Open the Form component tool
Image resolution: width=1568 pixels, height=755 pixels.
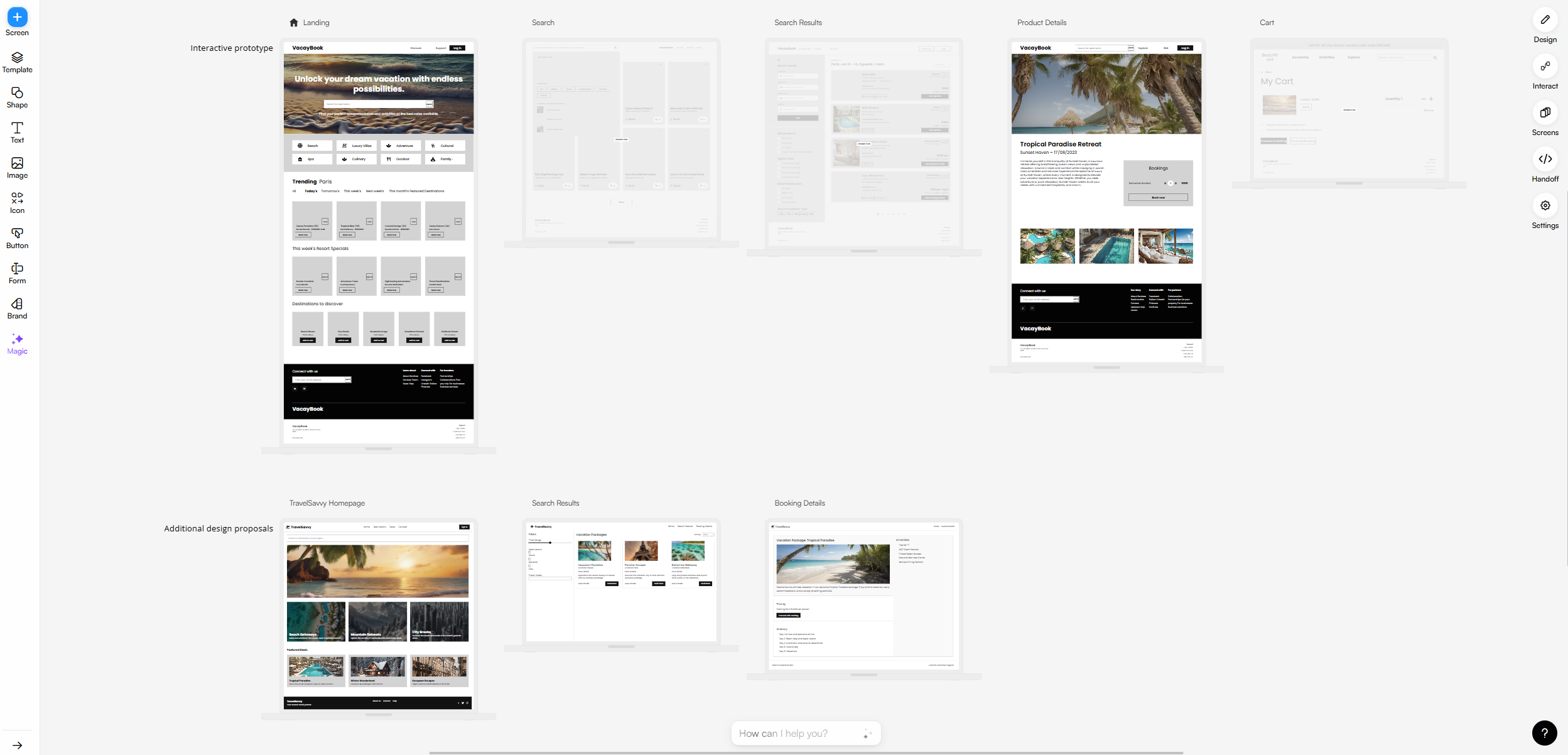click(17, 273)
